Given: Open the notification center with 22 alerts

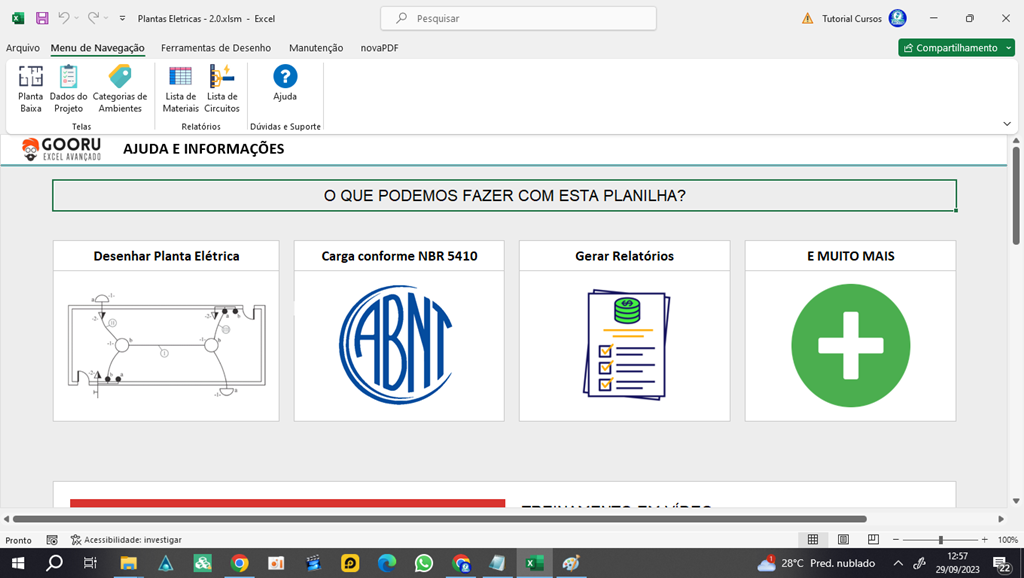Looking at the screenshot, I should [1002, 563].
